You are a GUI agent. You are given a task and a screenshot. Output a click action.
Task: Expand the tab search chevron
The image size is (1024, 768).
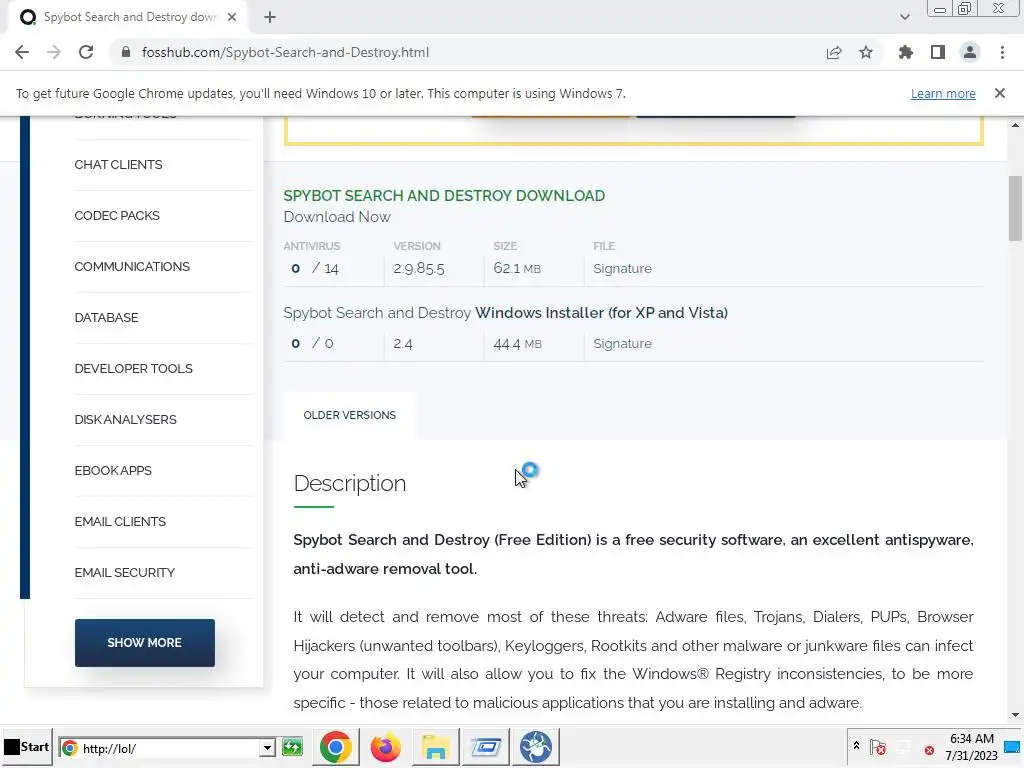(904, 17)
